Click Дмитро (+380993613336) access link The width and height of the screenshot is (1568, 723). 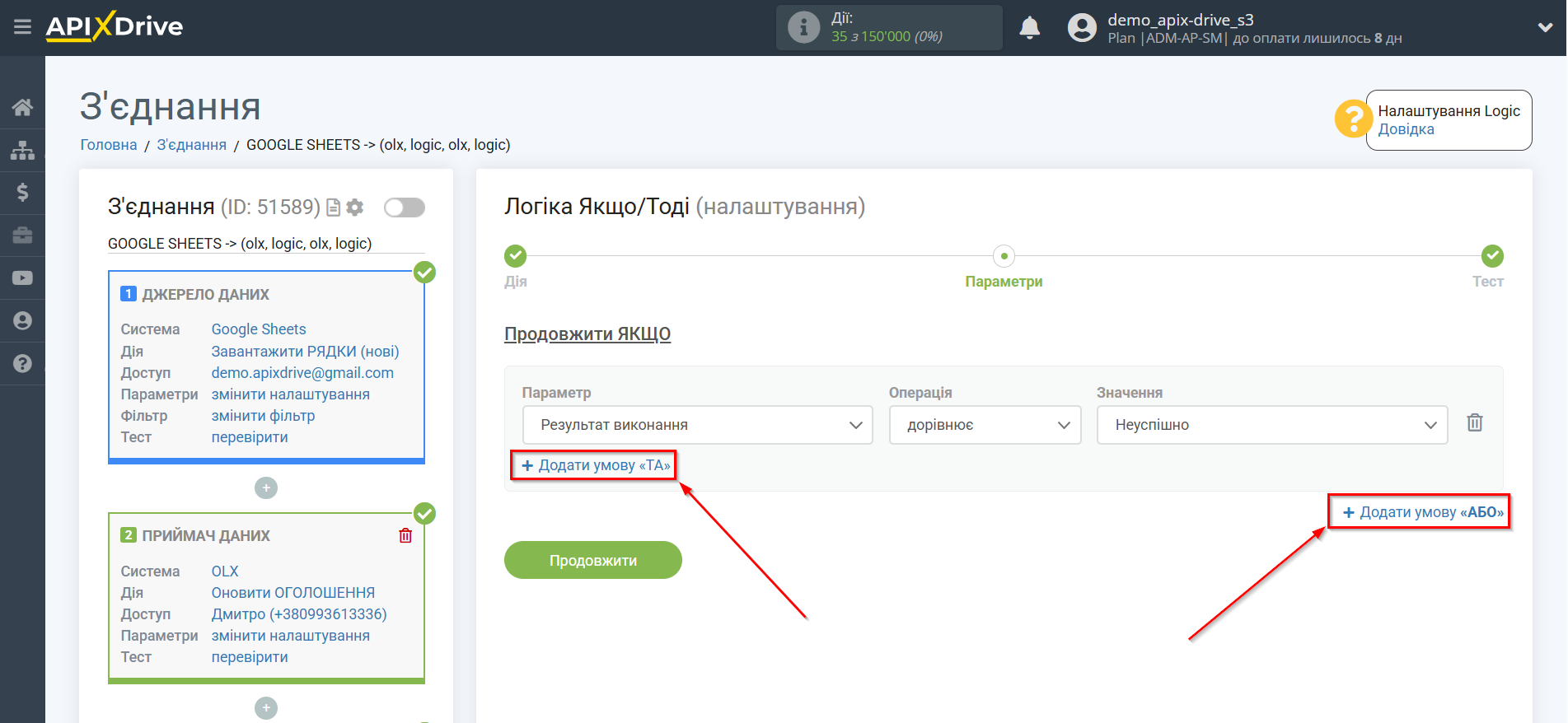(x=299, y=614)
